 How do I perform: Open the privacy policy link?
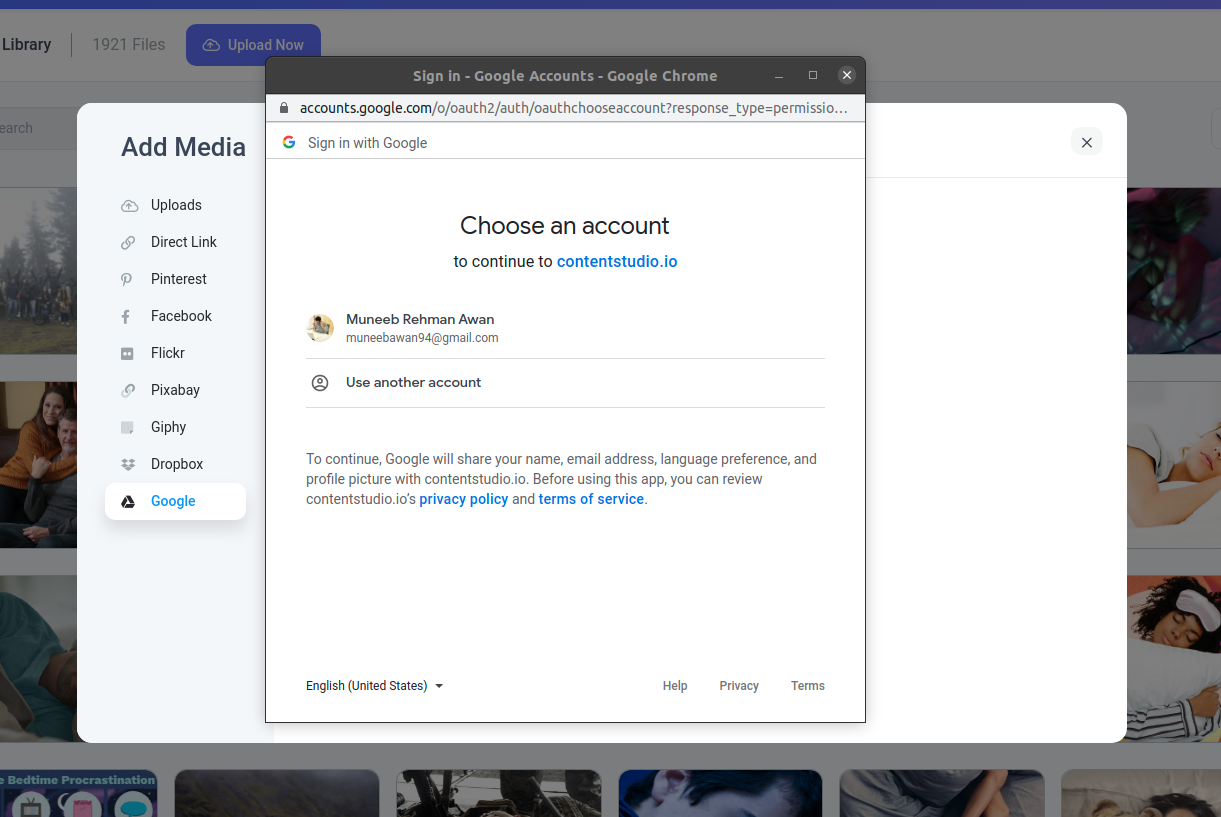[464, 499]
